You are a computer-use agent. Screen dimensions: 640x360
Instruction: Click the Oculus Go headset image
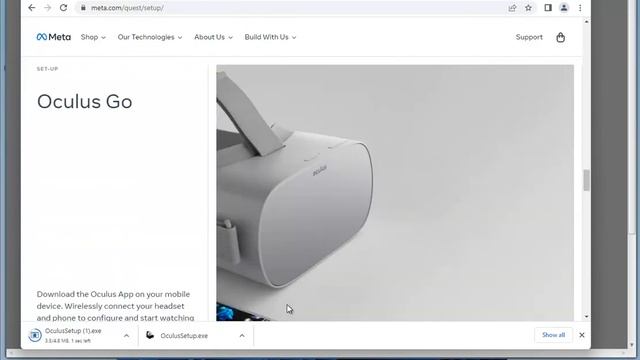click(395, 193)
